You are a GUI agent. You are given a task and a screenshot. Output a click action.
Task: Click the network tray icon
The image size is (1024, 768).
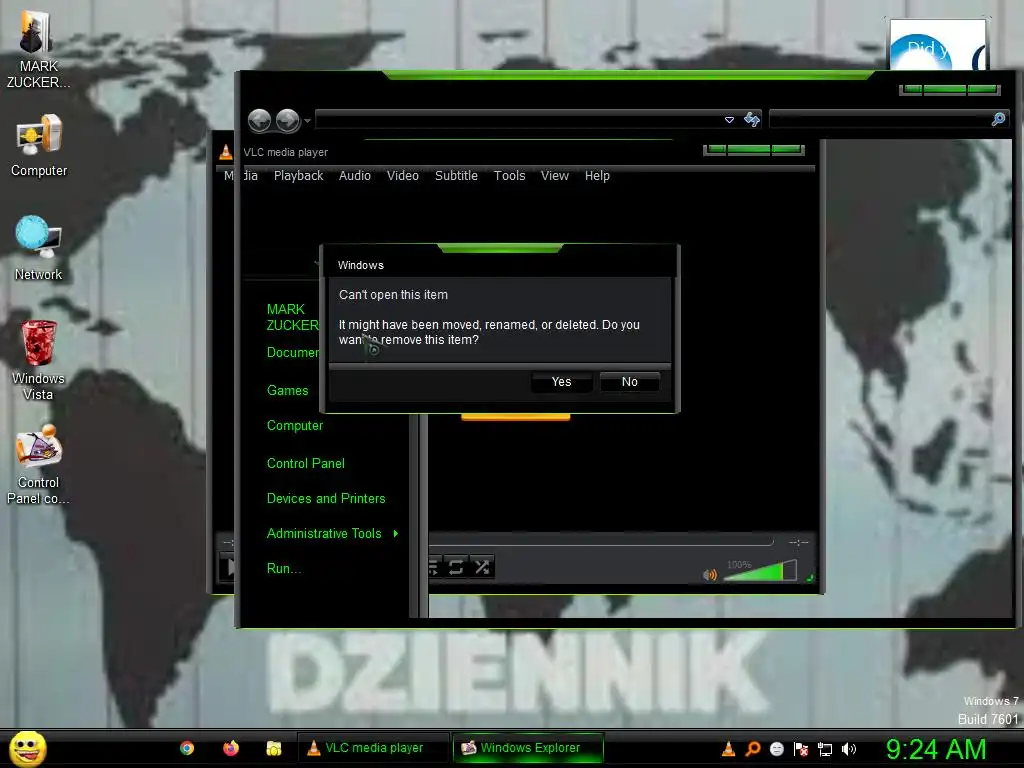pyautogui.click(x=825, y=749)
